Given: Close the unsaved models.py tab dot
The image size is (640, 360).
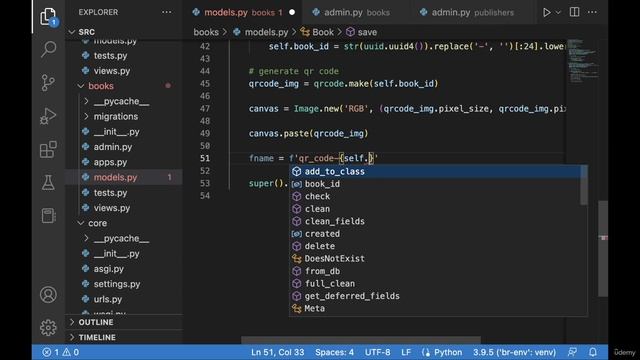Looking at the screenshot, I should point(292,12).
